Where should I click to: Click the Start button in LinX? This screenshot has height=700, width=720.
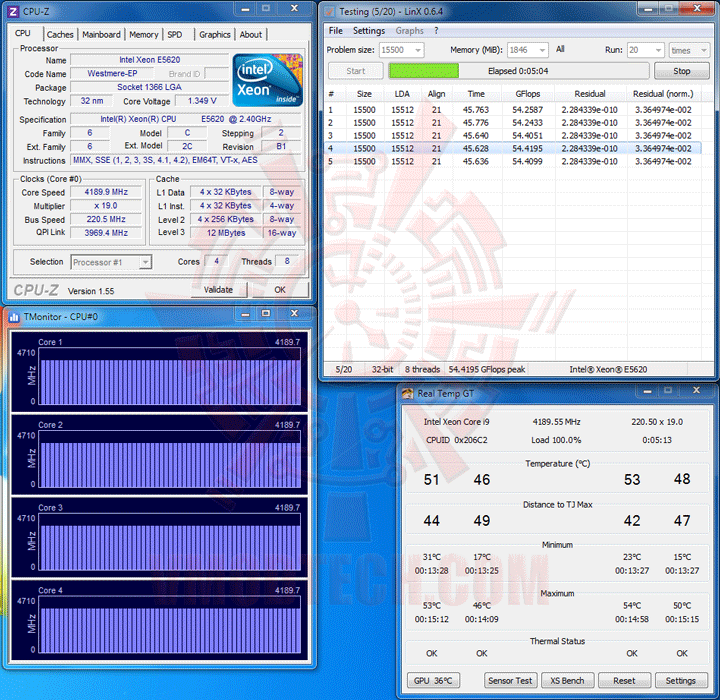[356, 71]
